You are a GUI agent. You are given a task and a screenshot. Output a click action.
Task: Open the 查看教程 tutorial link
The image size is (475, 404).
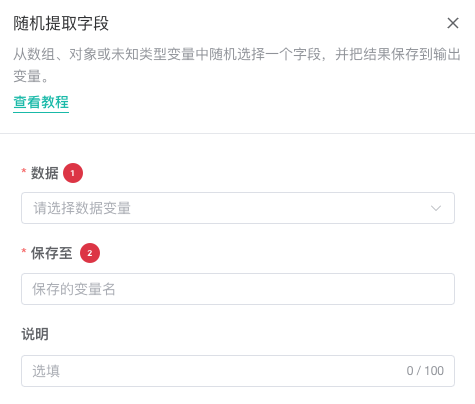tap(41, 102)
